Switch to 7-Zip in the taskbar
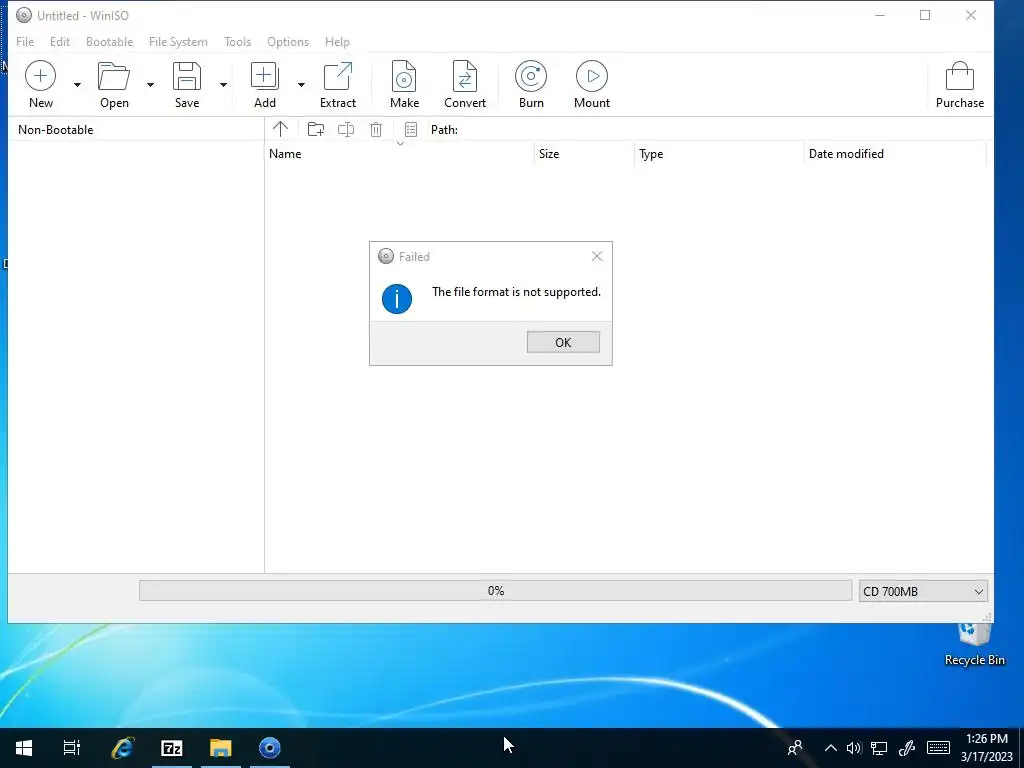Screen dimensions: 1024x768 coord(172,748)
